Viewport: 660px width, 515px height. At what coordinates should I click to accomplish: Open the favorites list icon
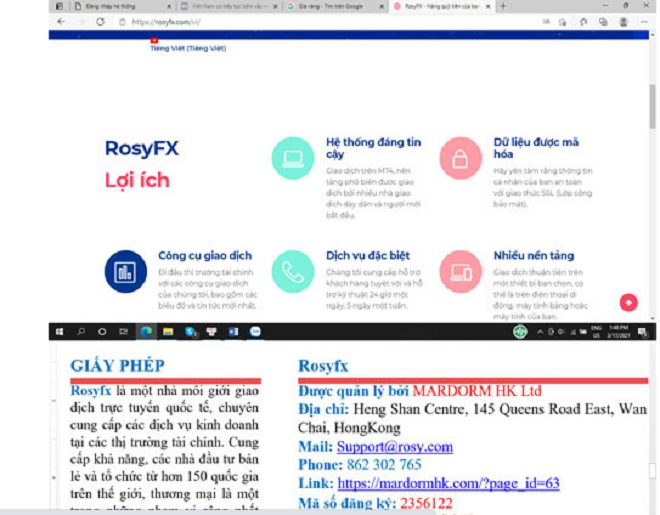tap(583, 22)
